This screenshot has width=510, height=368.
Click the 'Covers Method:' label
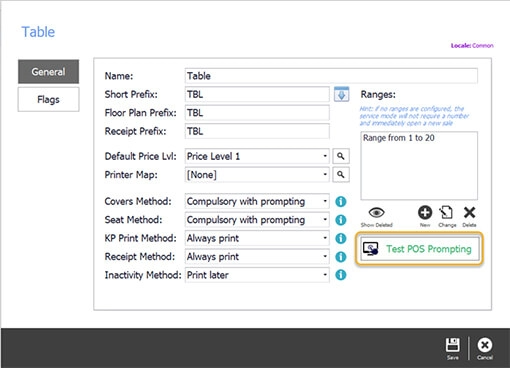(138, 201)
